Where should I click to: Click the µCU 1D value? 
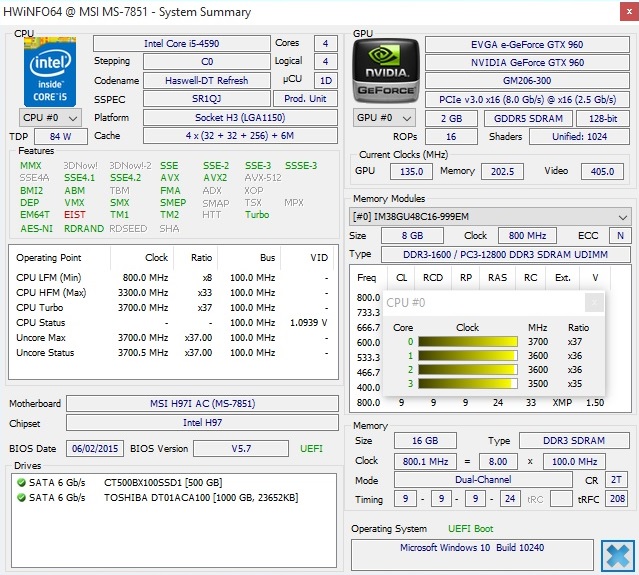tap(326, 81)
